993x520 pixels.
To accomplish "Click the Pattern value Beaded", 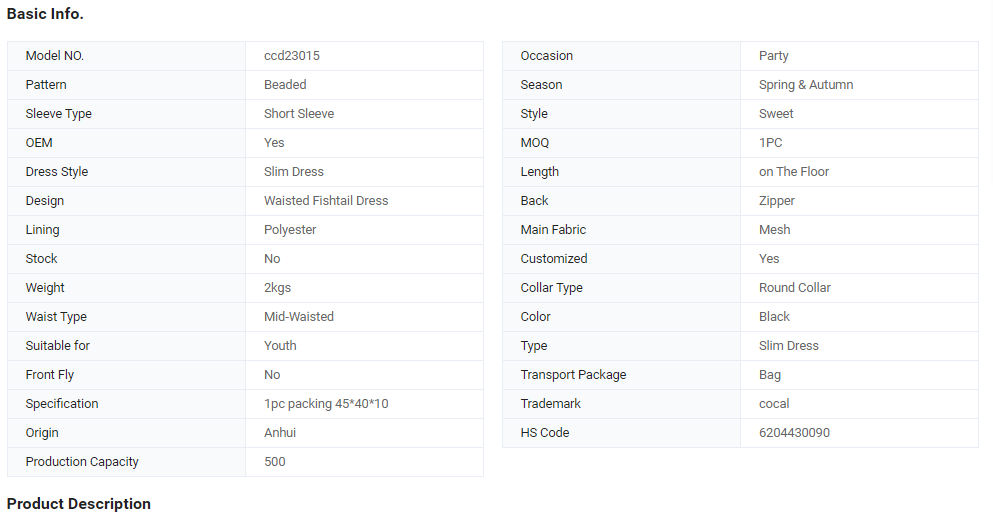I will pos(285,85).
